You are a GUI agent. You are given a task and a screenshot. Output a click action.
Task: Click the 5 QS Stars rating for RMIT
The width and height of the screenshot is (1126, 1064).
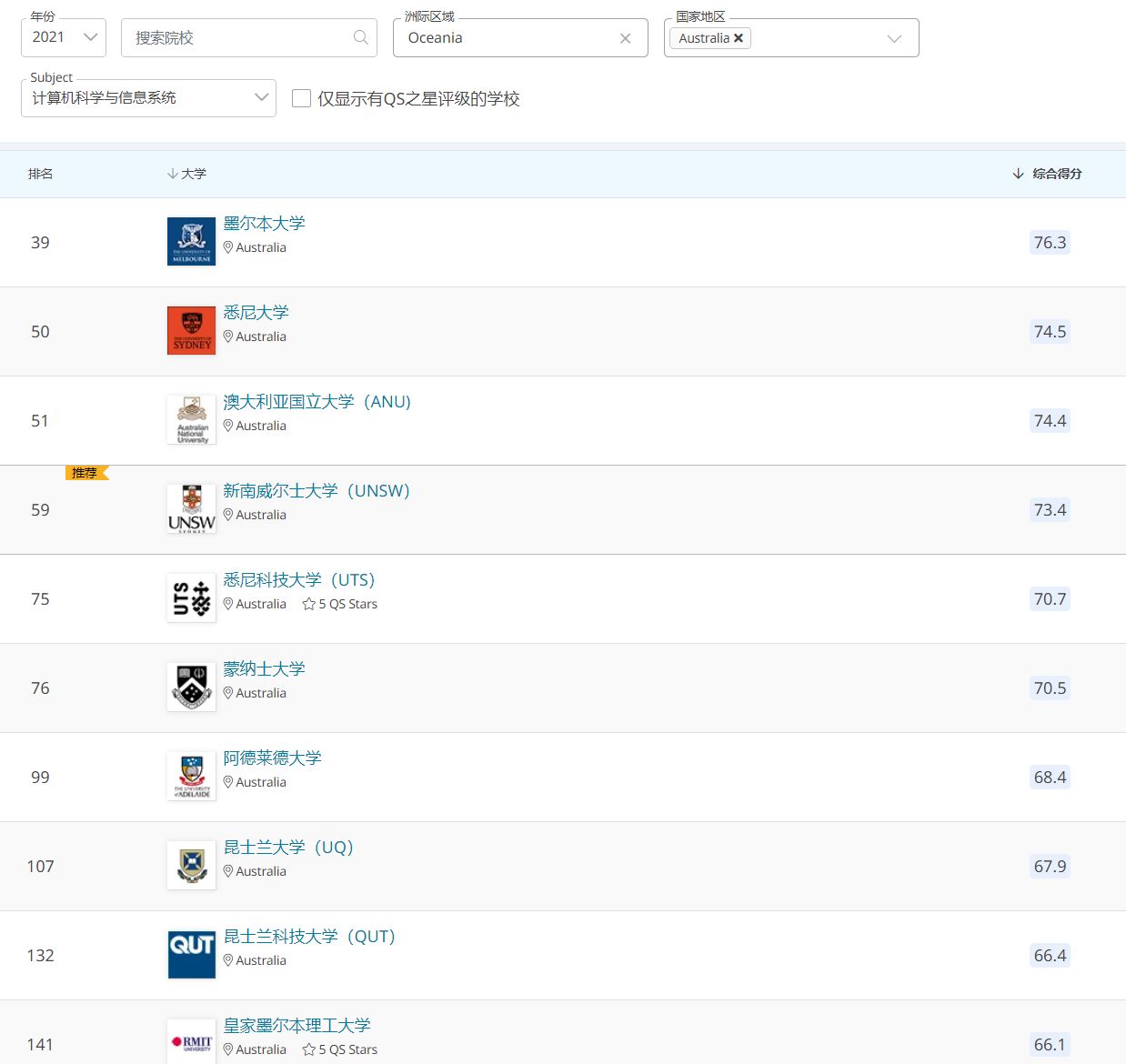click(x=339, y=1049)
